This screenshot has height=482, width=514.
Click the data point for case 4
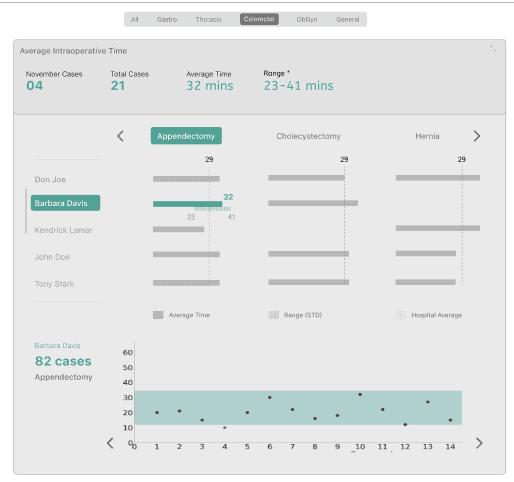[x=225, y=427]
